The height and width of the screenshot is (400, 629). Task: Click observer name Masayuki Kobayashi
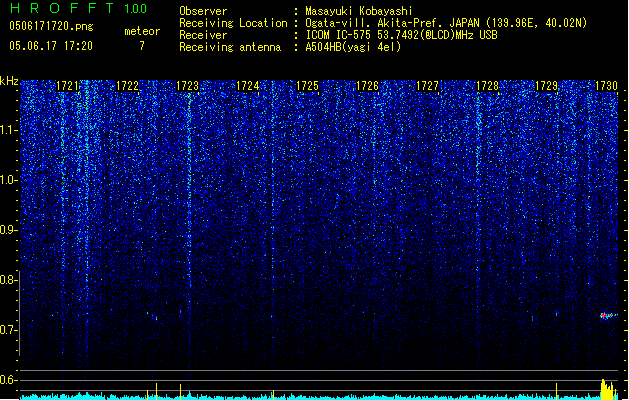pyautogui.click(x=359, y=11)
